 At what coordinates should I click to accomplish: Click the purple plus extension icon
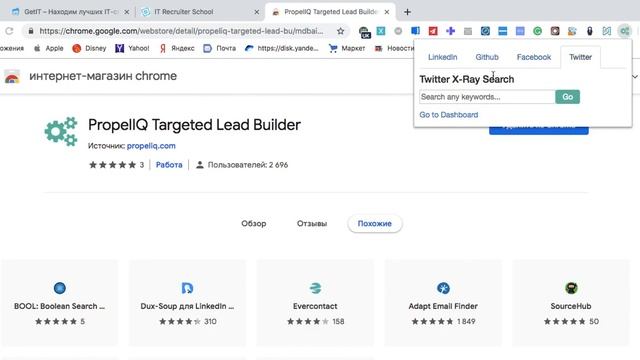(x=451, y=31)
